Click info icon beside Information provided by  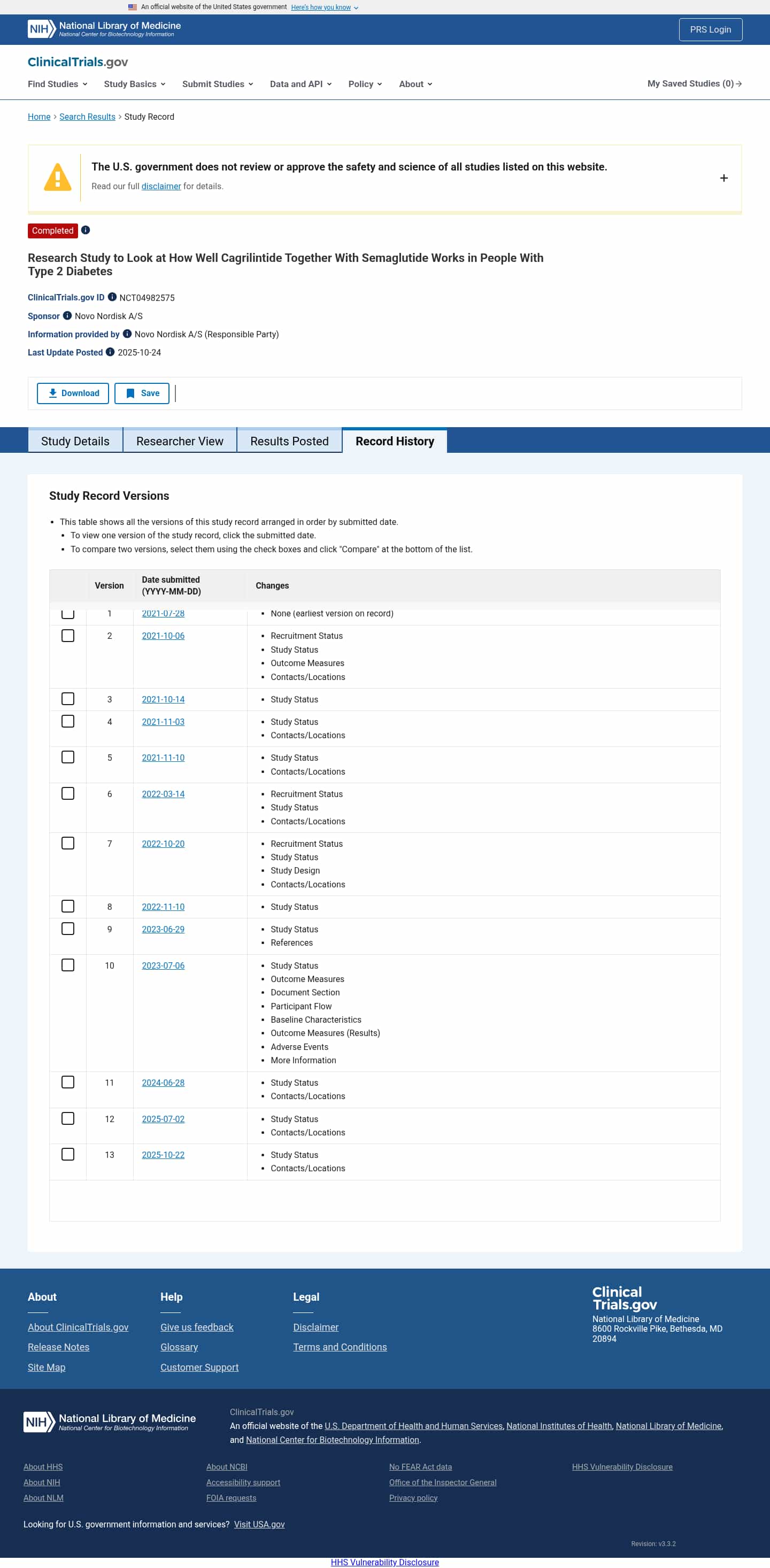pos(127,334)
